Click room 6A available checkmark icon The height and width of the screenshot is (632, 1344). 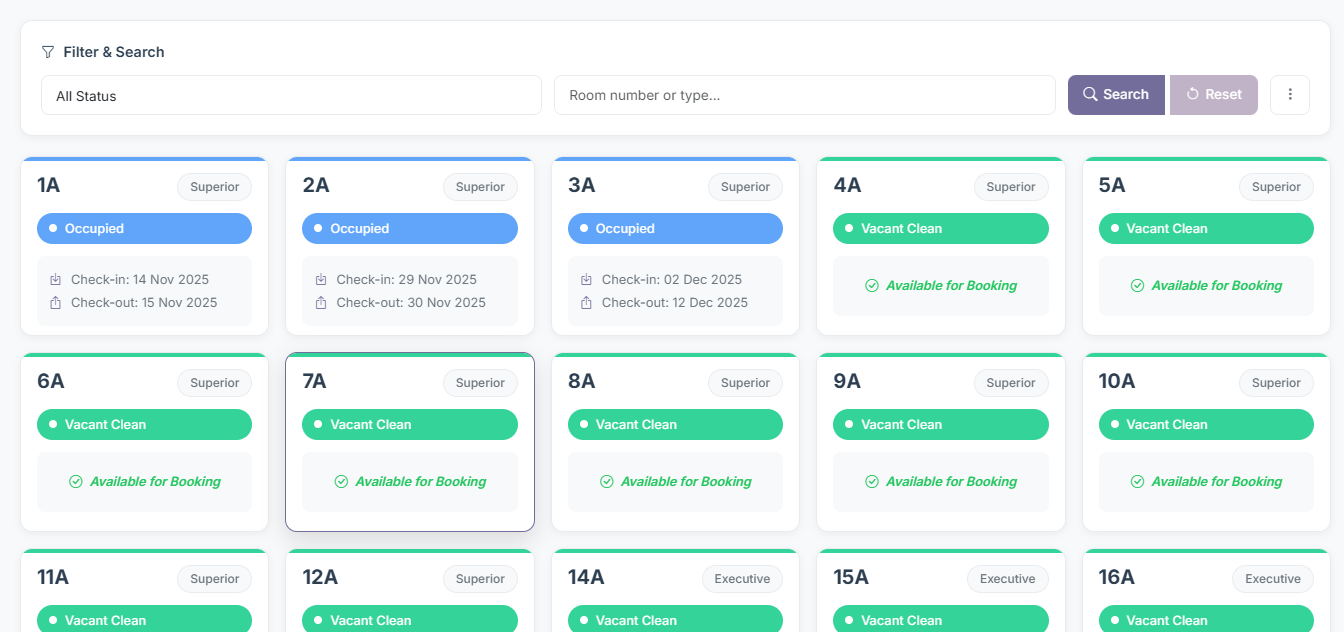click(76, 482)
